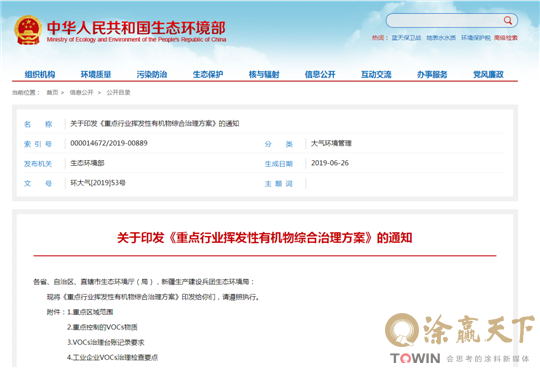The width and height of the screenshot is (540, 368).
Task: Click the 分类 field label
Action: (x=279, y=144)
